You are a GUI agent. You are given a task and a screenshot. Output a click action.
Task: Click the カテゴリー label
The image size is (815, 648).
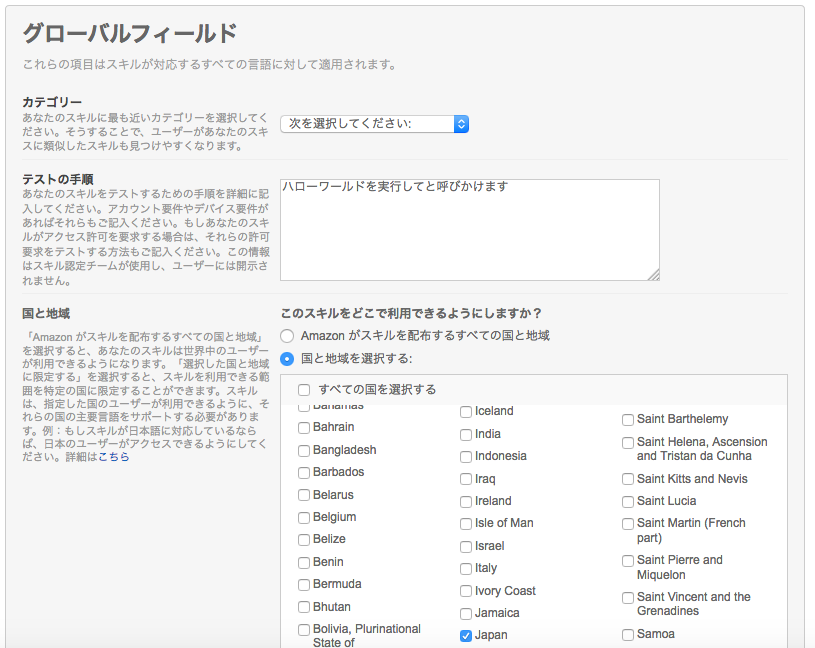[52, 102]
